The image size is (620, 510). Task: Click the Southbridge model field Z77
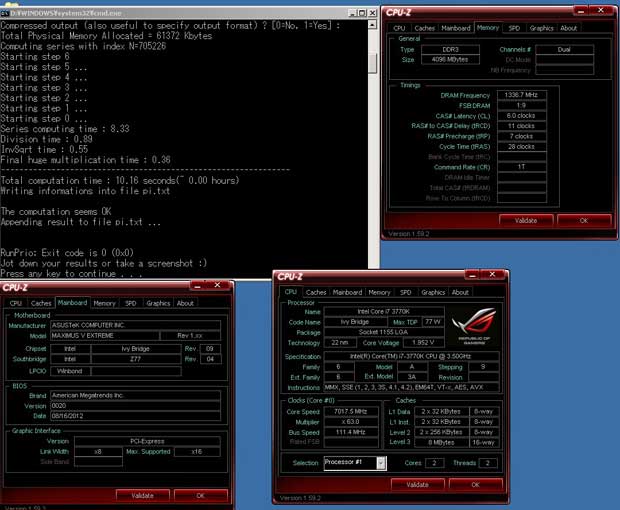click(x=136, y=359)
